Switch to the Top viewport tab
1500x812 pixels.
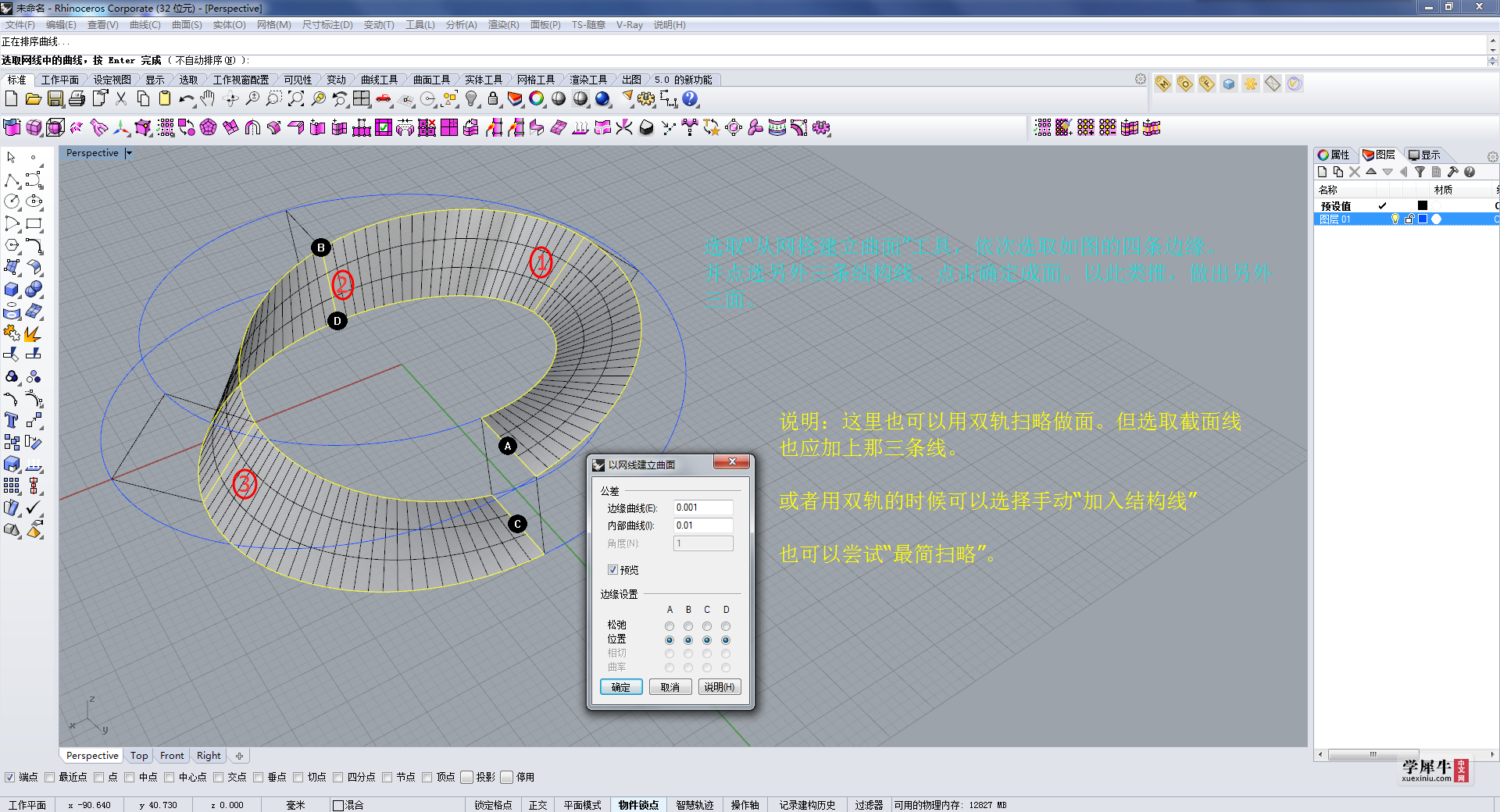click(139, 756)
